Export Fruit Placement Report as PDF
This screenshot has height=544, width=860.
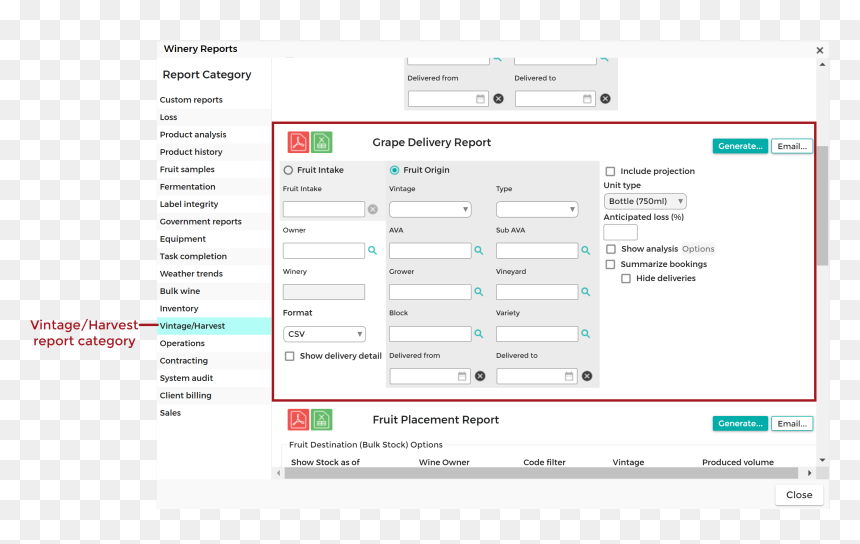coord(298,420)
